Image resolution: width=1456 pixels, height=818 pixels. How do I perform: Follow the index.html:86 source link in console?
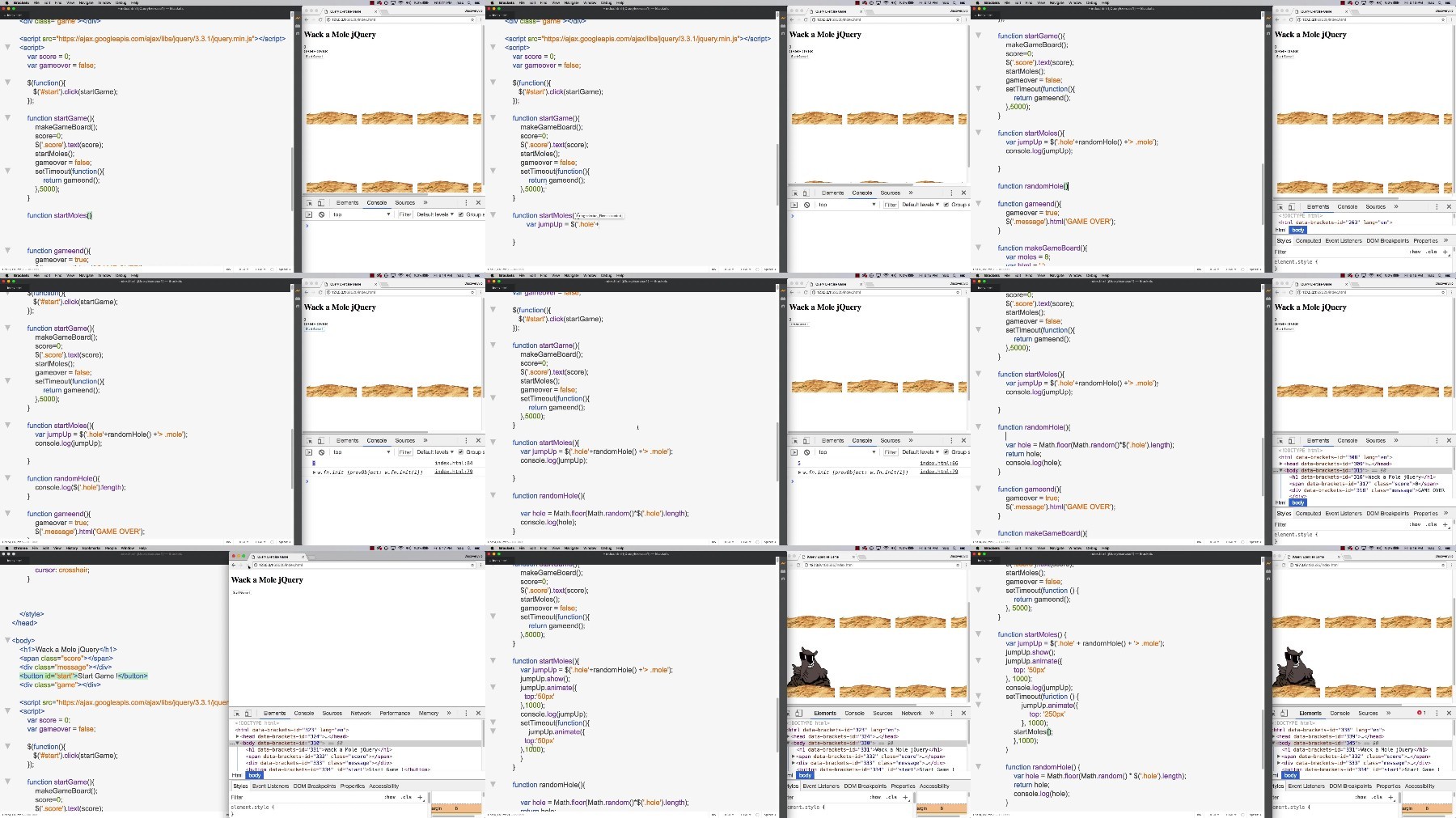[939, 464]
